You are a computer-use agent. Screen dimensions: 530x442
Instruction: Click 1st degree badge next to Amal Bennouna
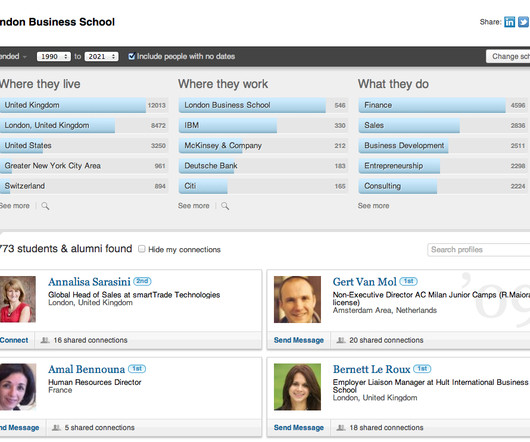point(137,369)
